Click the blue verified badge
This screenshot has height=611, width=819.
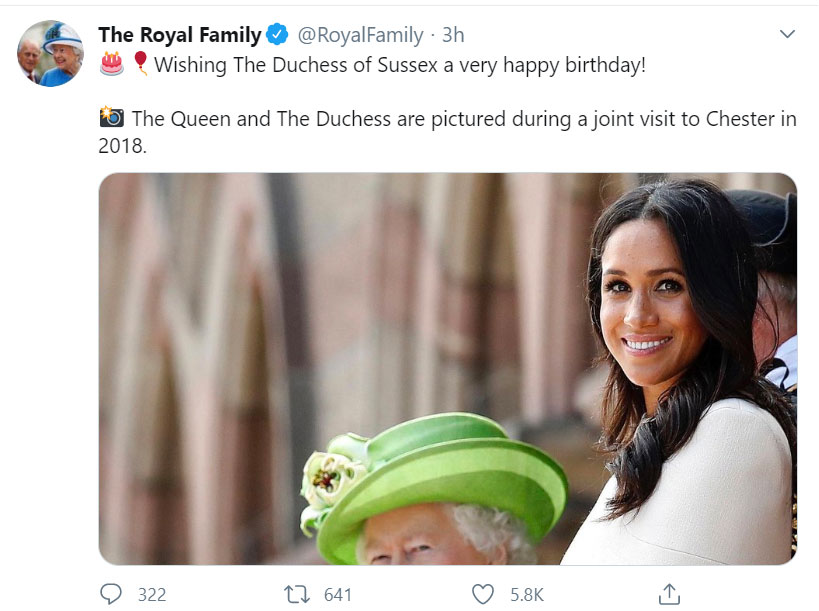coord(277,35)
